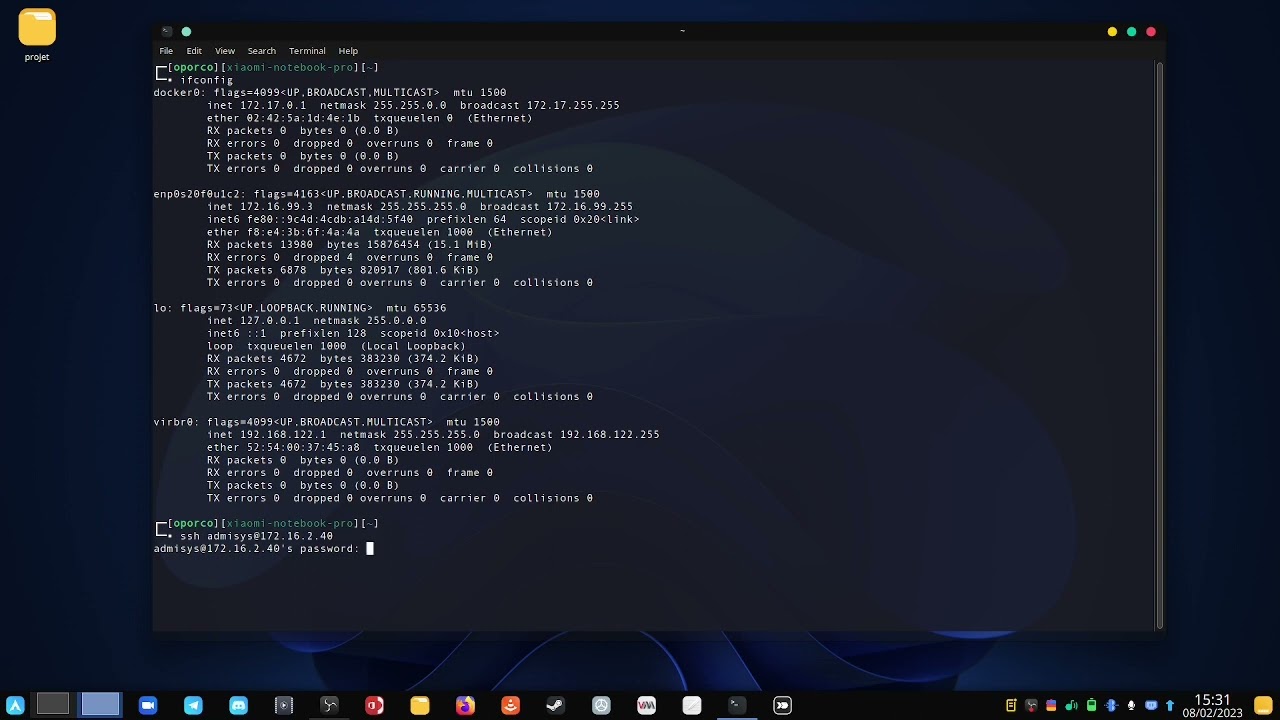Open the video player taskbar icon

(x=284, y=705)
